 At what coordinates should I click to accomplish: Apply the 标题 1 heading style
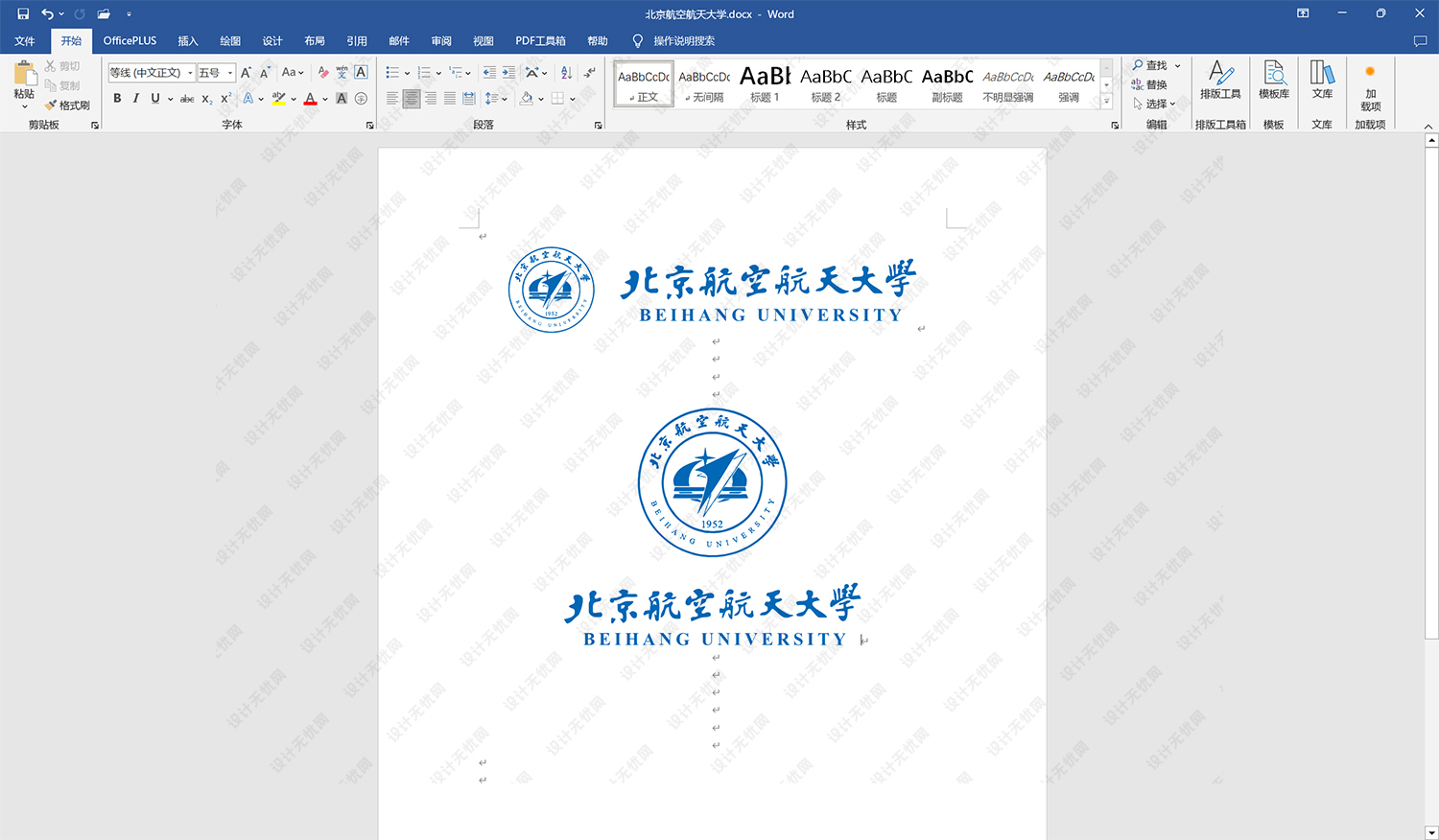[766, 84]
